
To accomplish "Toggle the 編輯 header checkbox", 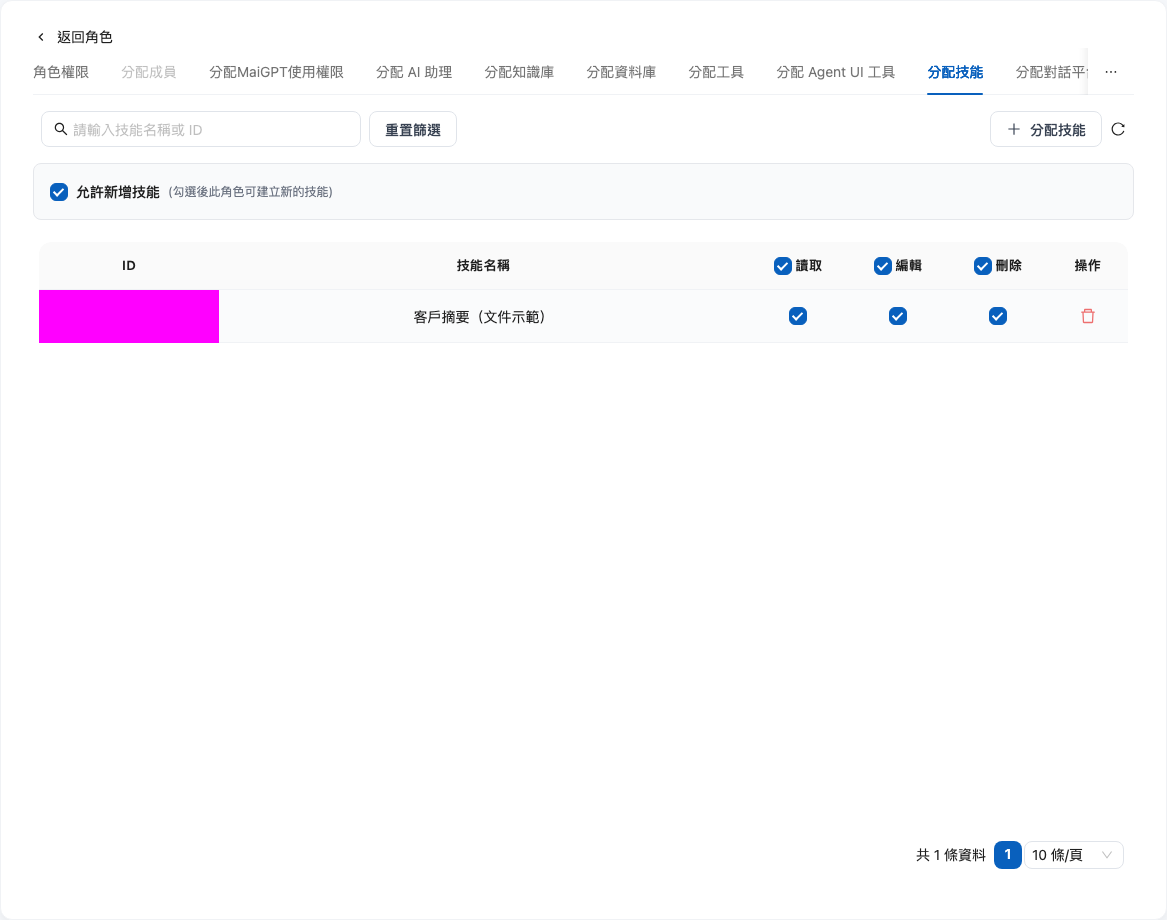I will tap(883, 266).
